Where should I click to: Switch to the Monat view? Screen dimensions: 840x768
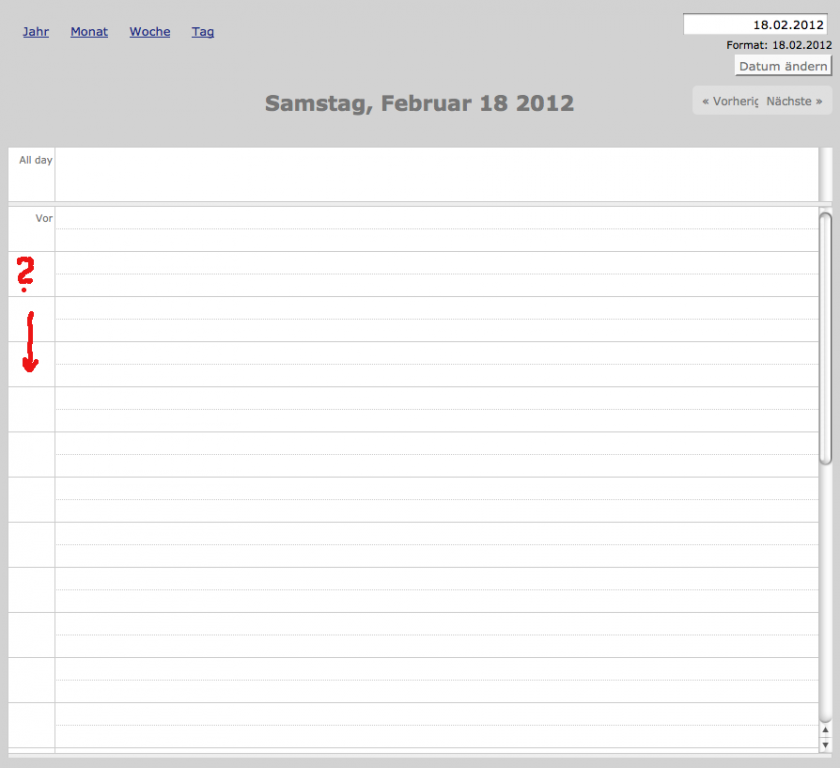pyautogui.click(x=89, y=32)
